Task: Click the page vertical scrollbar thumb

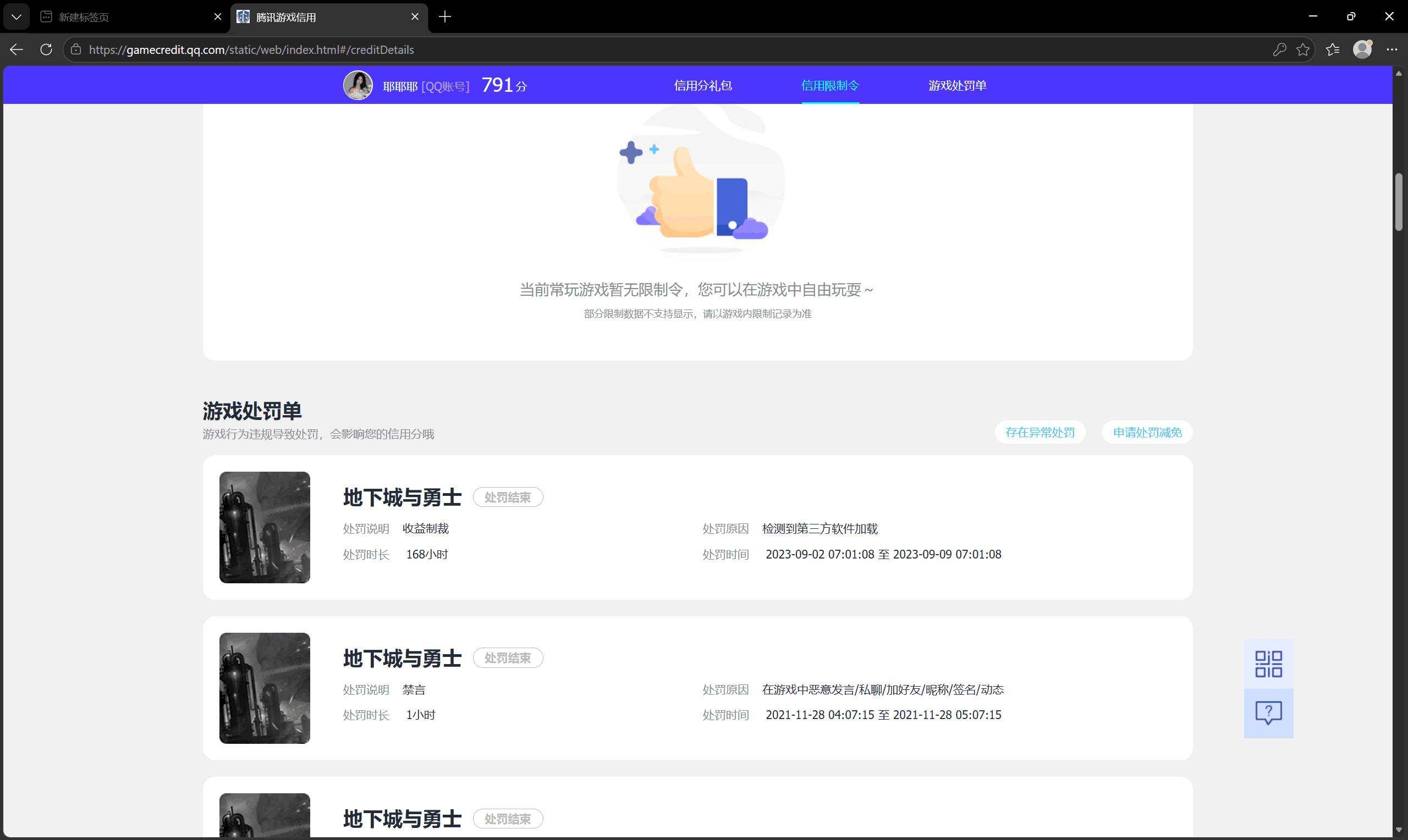Action: pyautogui.click(x=1399, y=202)
